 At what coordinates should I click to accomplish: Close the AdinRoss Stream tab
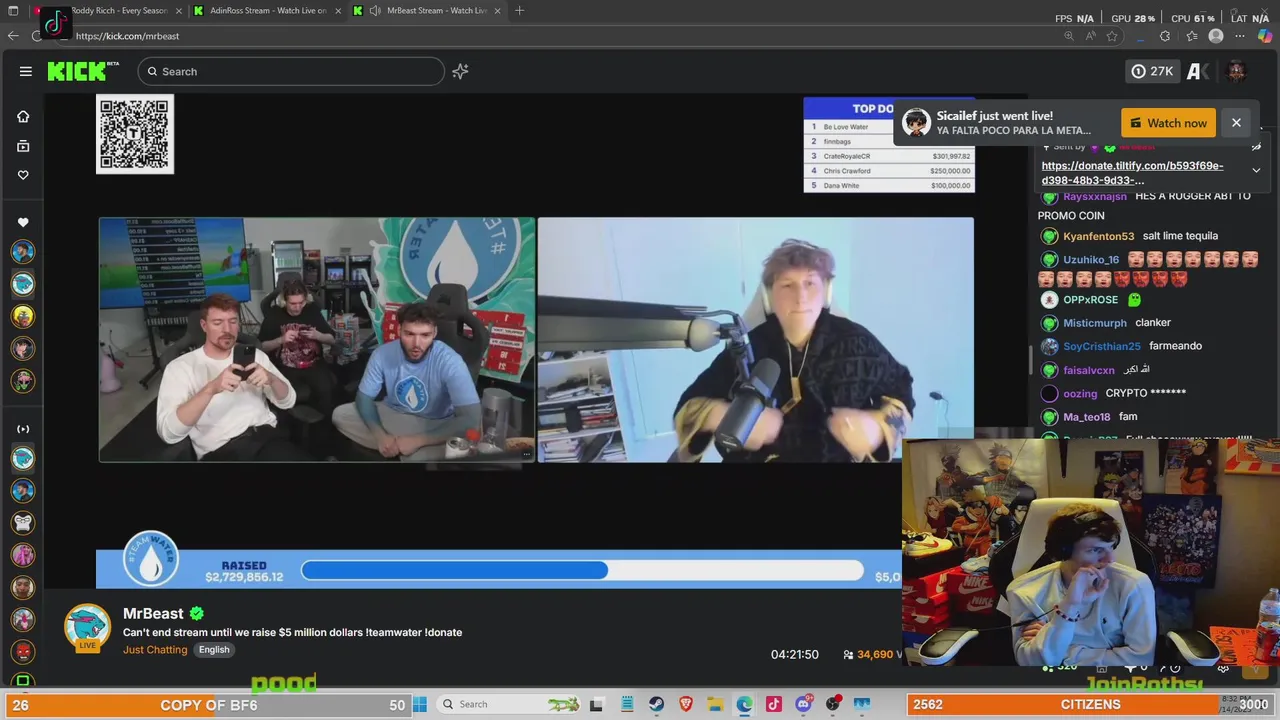pyautogui.click(x=338, y=10)
